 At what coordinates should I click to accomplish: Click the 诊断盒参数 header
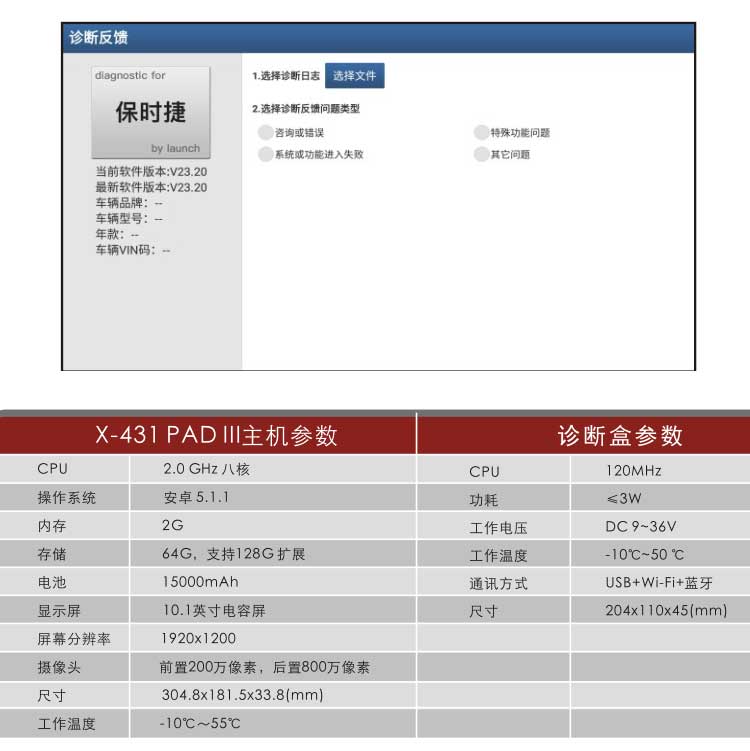click(x=620, y=436)
